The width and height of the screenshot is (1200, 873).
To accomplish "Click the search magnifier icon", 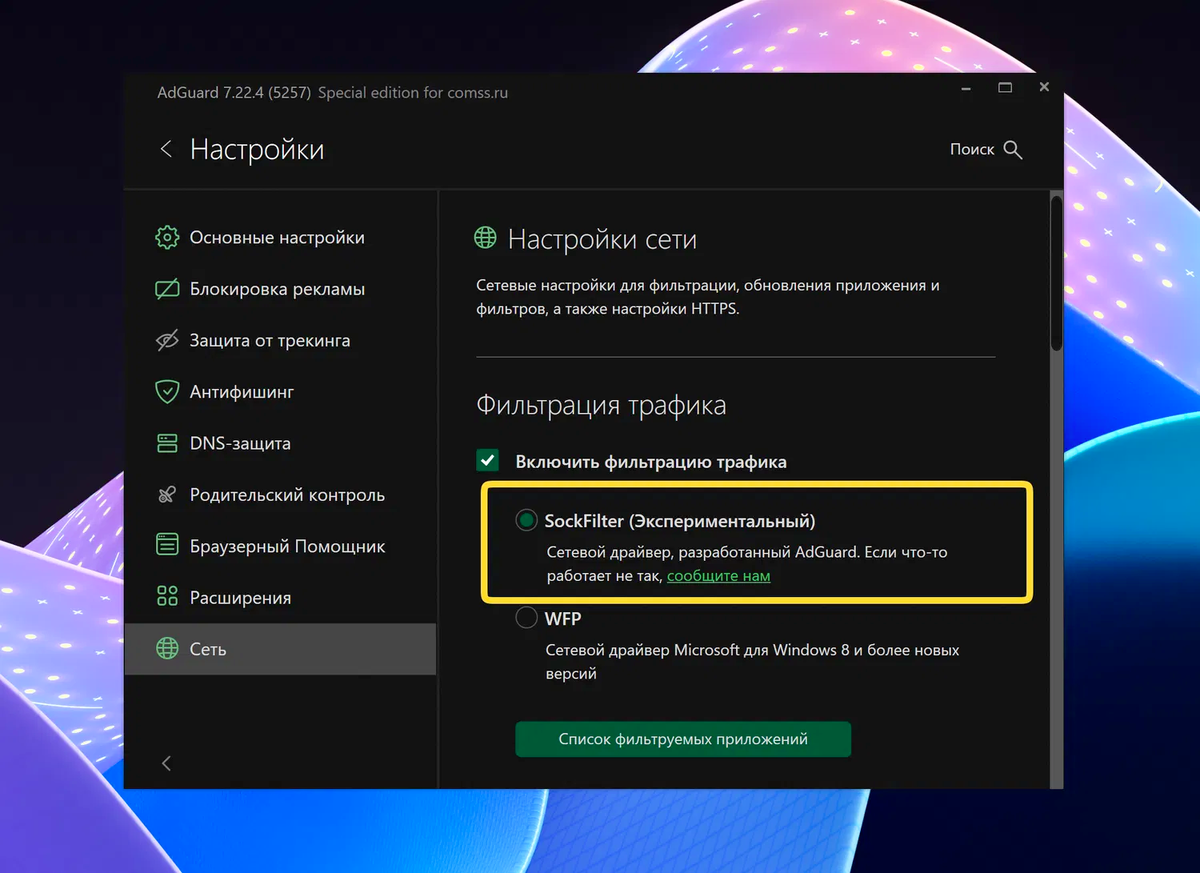I will click(x=1013, y=150).
